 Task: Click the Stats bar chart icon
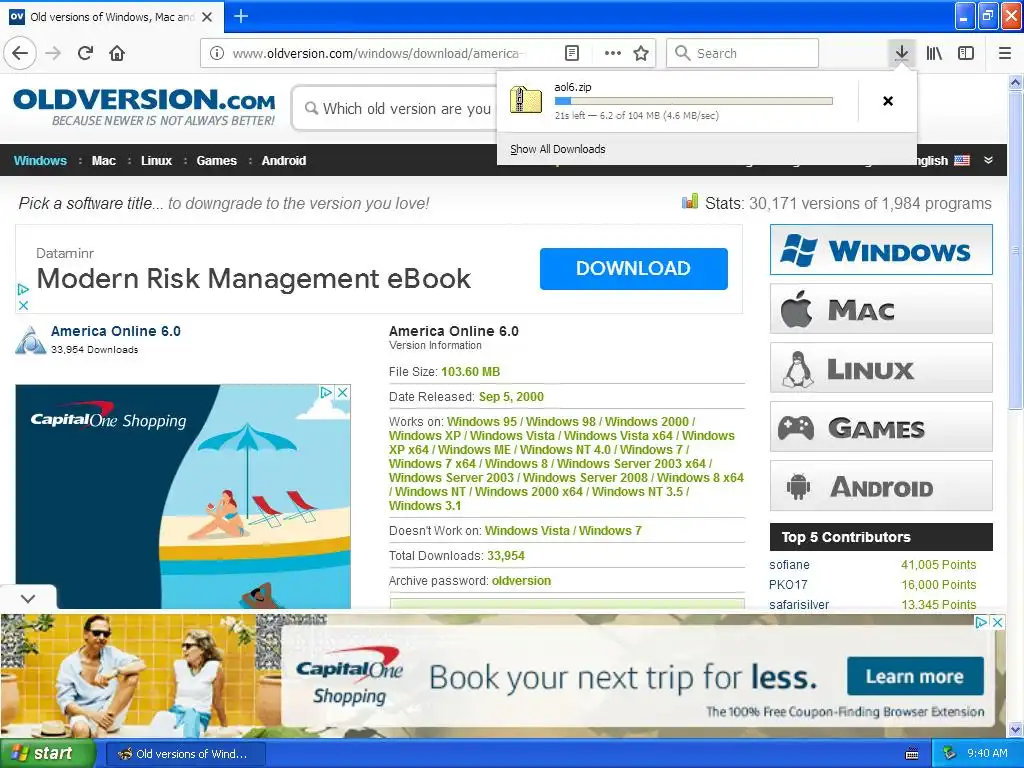coord(690,201)
